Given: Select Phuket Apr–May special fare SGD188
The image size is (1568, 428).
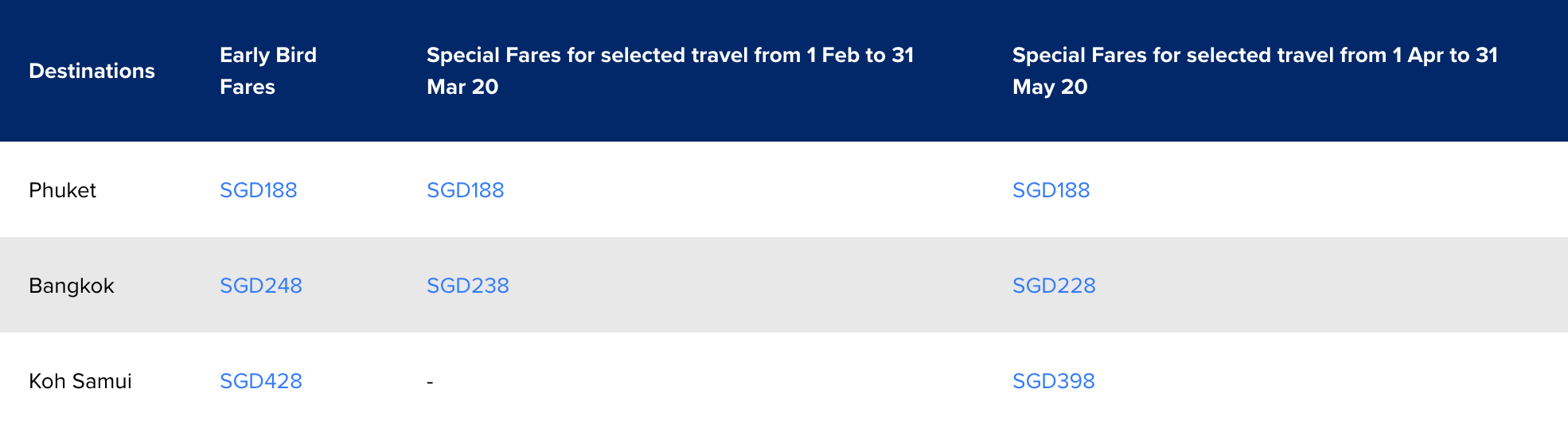Looking at the screenshot, I should [x=1051, y=190].
